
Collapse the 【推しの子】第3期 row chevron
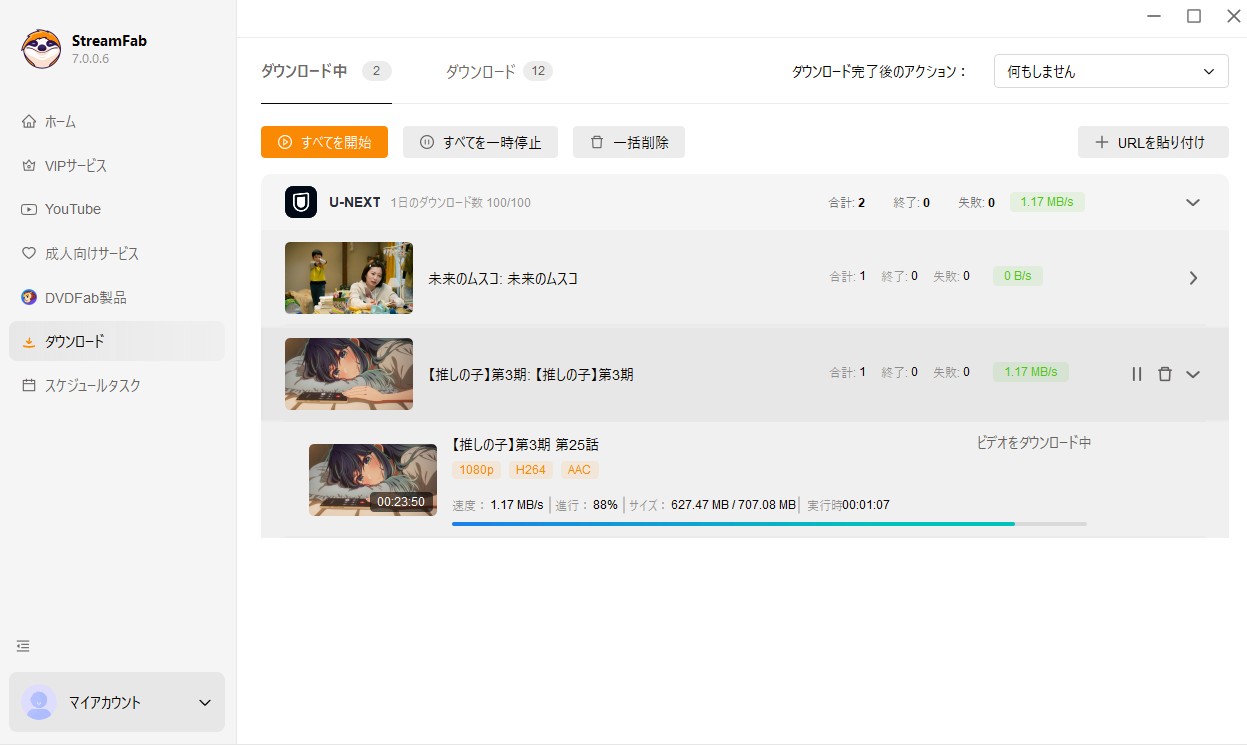point(1192,374)
